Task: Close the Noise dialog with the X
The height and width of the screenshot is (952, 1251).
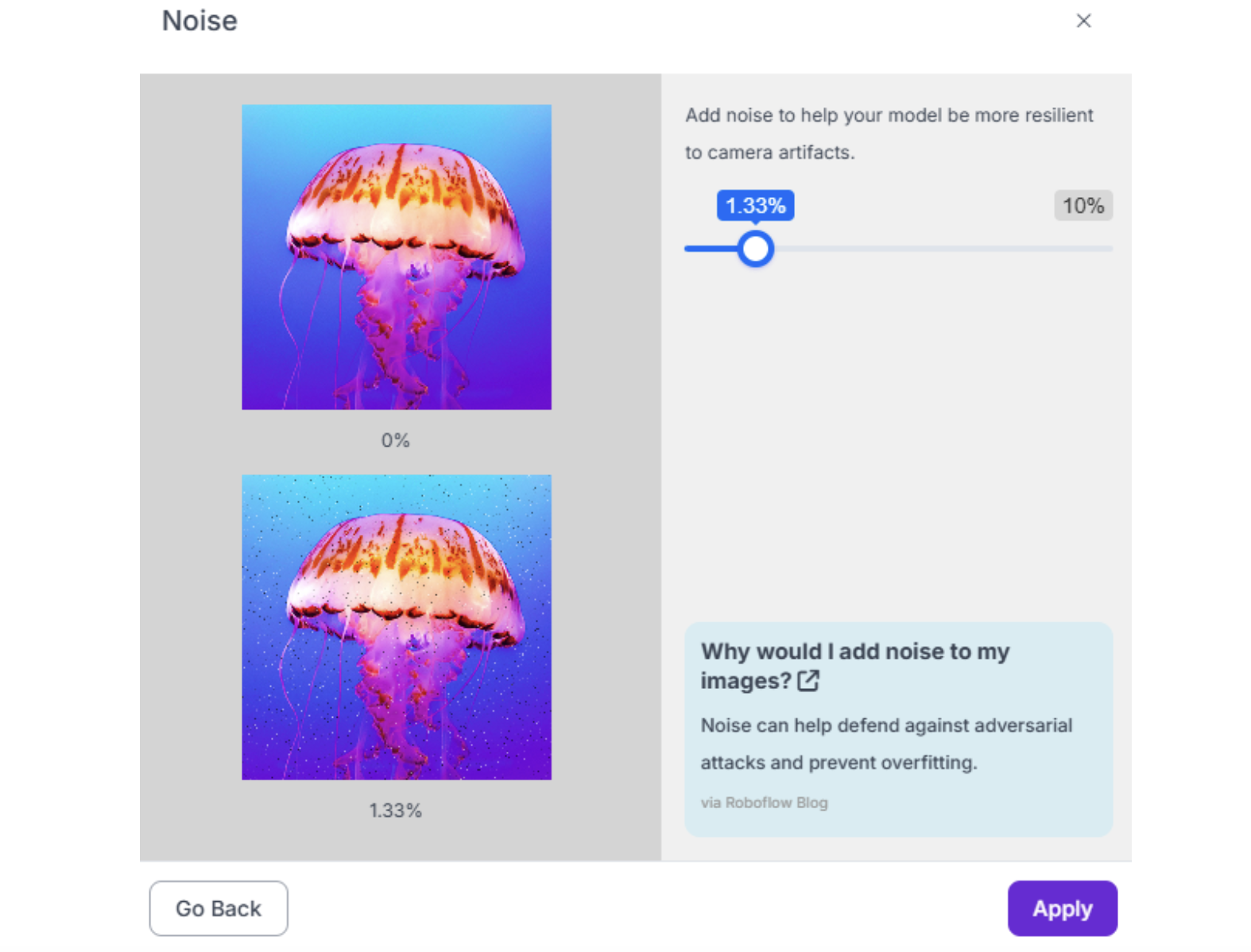Action: coord(1083,21)
